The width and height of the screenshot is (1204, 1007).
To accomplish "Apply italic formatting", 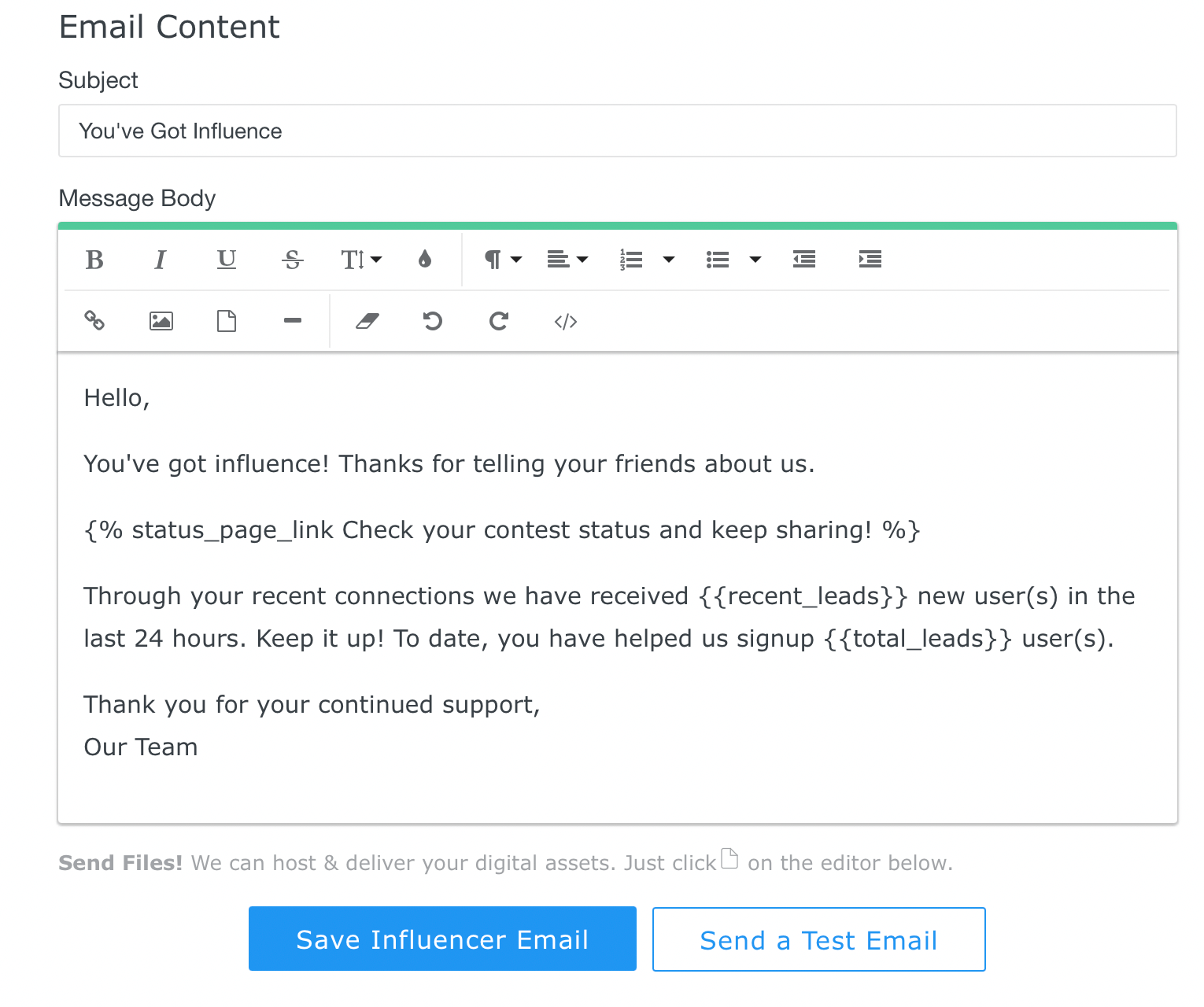I will (x=161, y=260).
